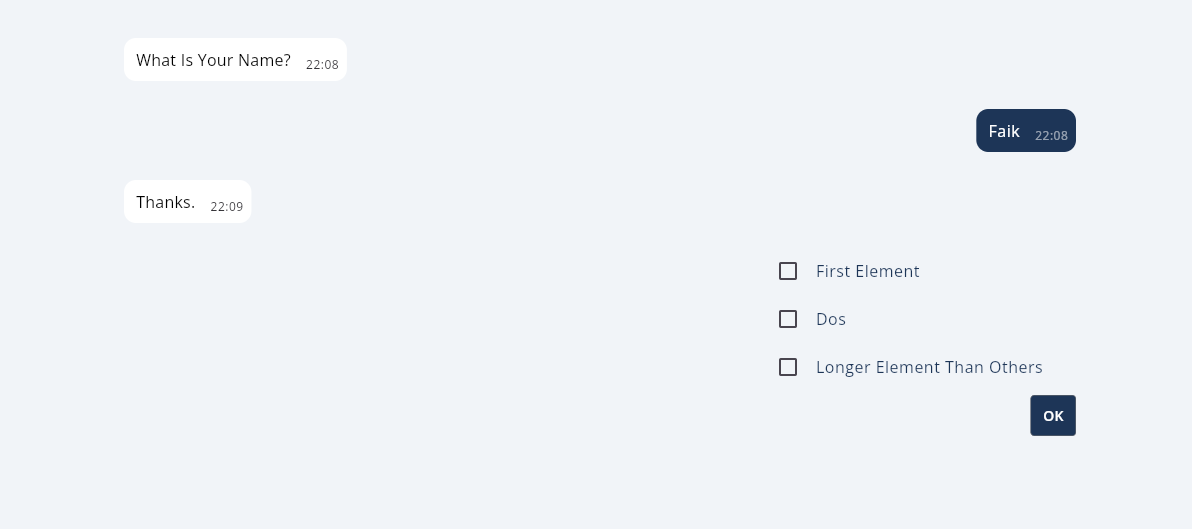Click the 22:08 timestamp on the name question
The image size is (1192, 529).
coord(322,65)
